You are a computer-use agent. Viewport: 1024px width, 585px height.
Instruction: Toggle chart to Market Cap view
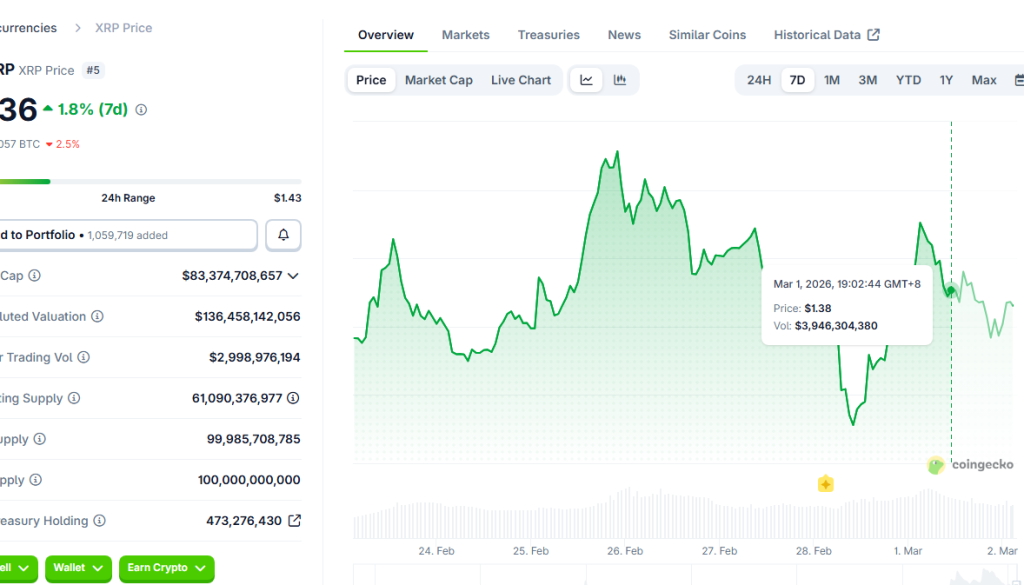438,79
